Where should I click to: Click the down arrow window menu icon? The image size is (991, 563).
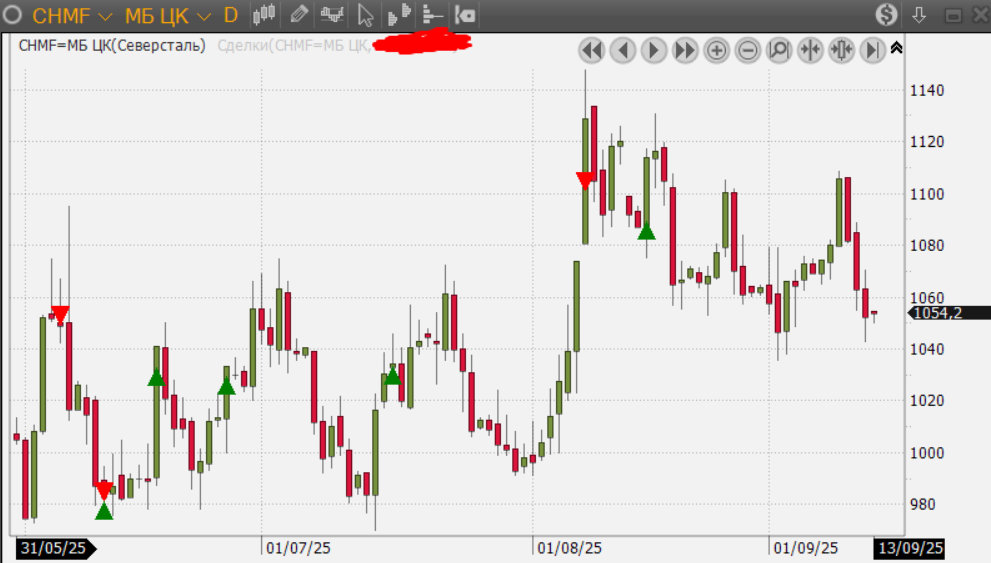click(920, 15)
